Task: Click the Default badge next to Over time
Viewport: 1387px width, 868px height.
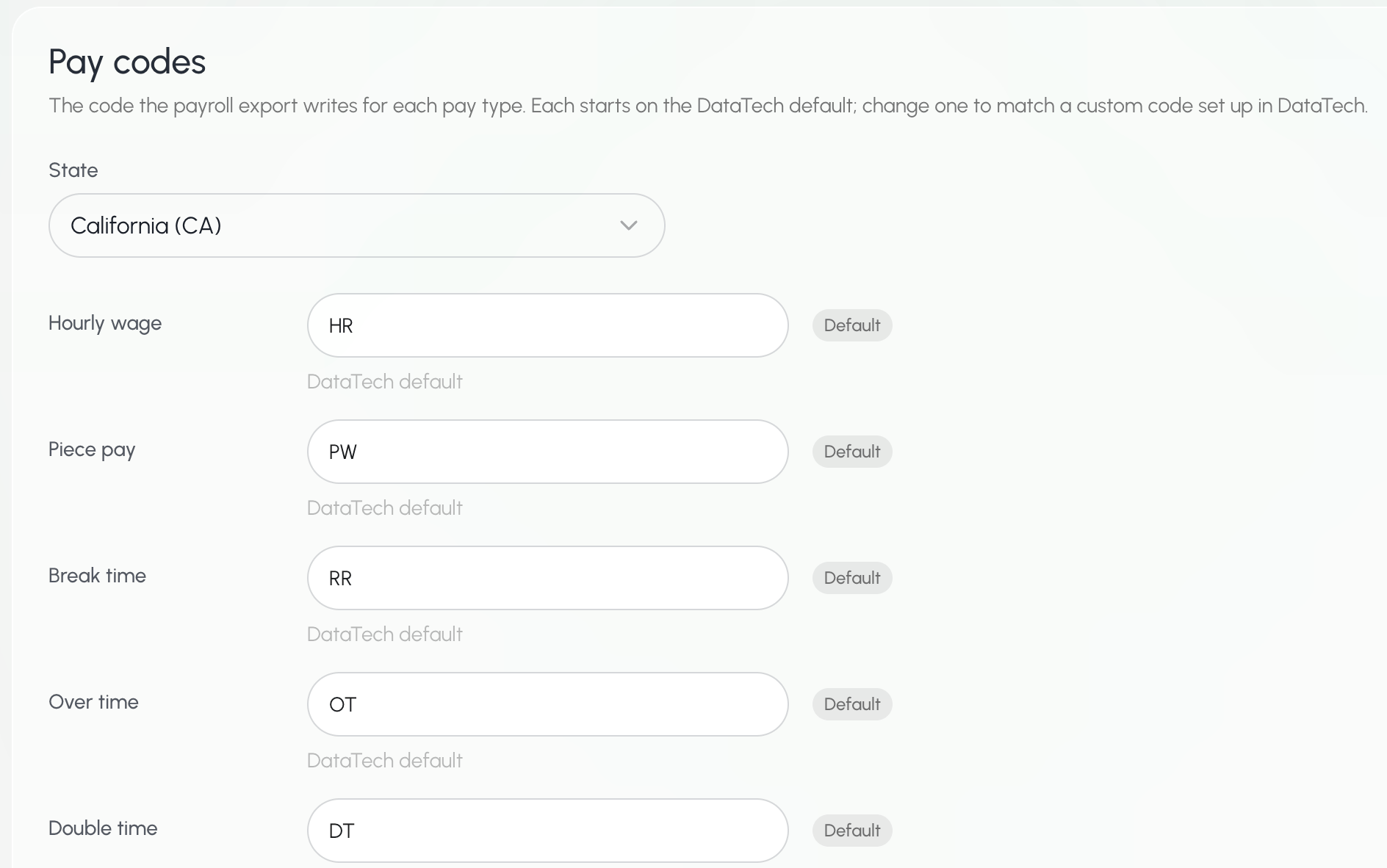Action: (852, 704)
